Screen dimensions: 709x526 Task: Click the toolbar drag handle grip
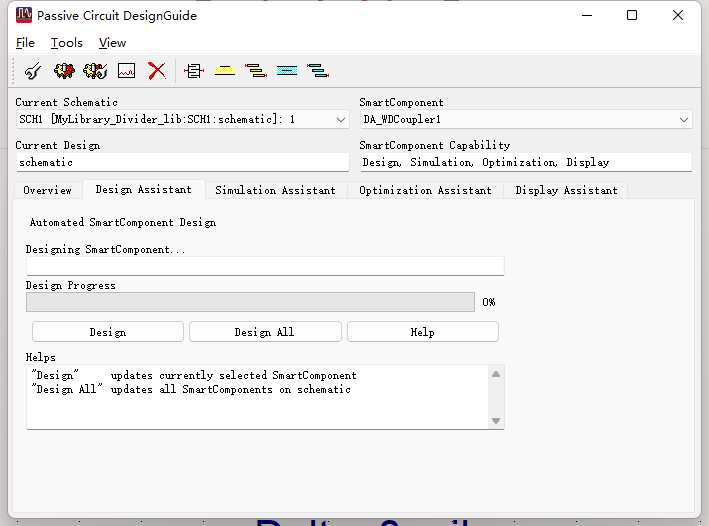tap(13, 71)
